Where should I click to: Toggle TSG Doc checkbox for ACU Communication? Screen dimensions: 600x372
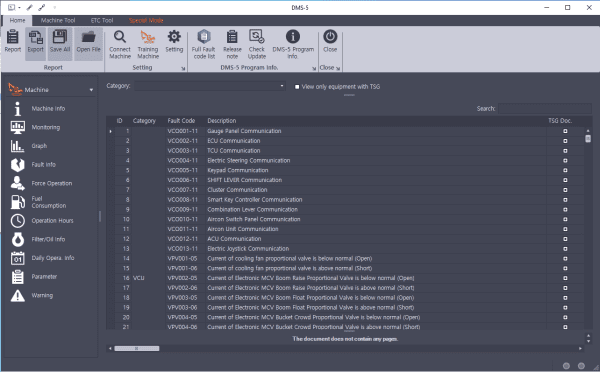[x=565, y=239]
